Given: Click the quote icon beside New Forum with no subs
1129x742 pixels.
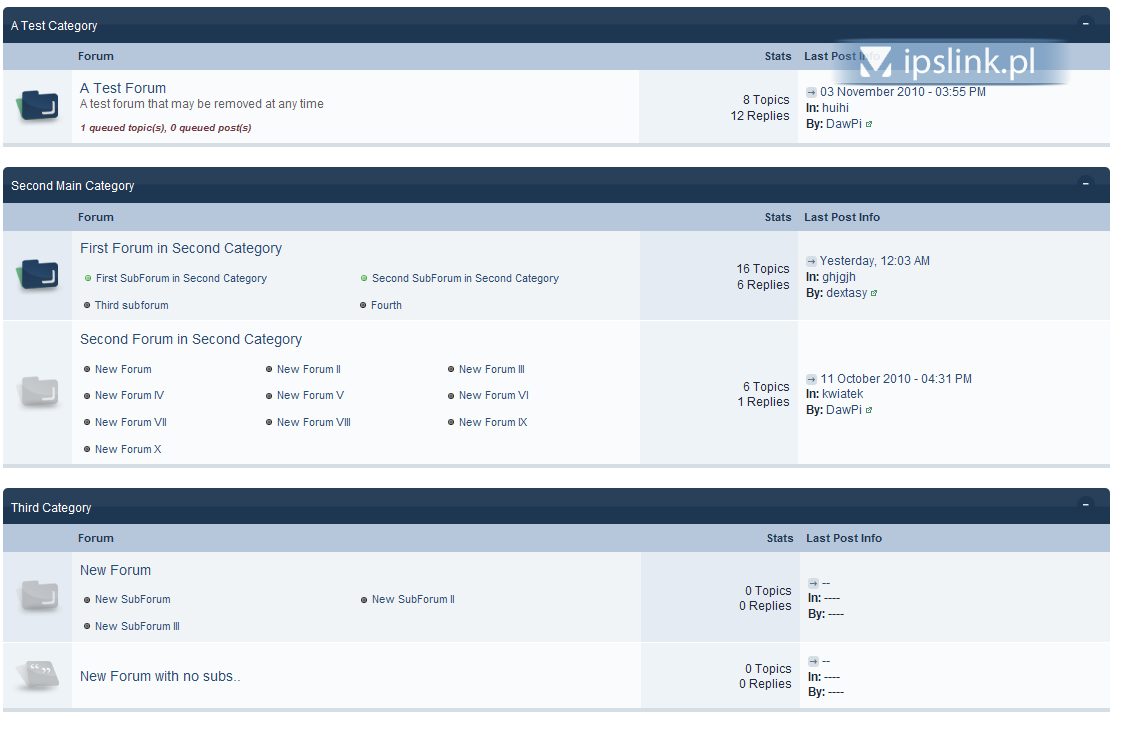Looking at the screenshot, I should tap(38, 675).
